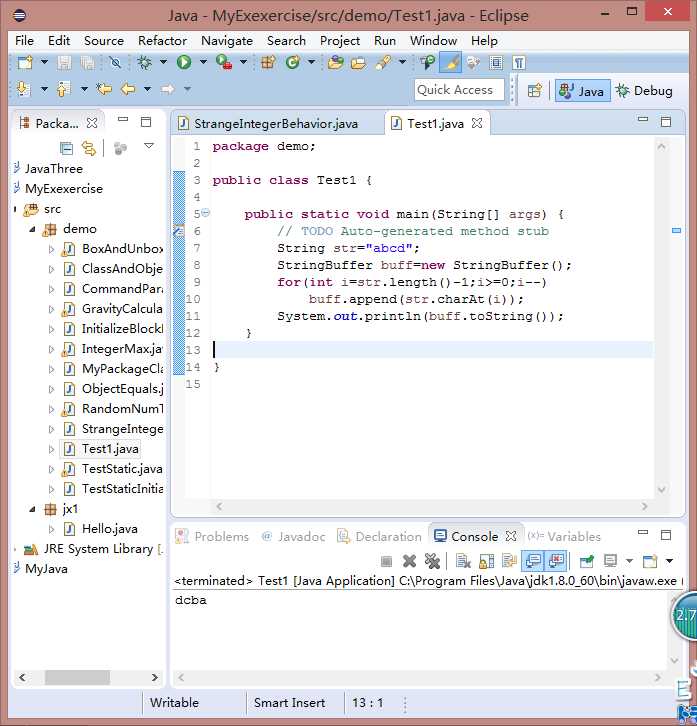Screen dimensions: 697x726
Task: Click the New Java Package icon
Action: pyautogui.click(x=268, y=62)
